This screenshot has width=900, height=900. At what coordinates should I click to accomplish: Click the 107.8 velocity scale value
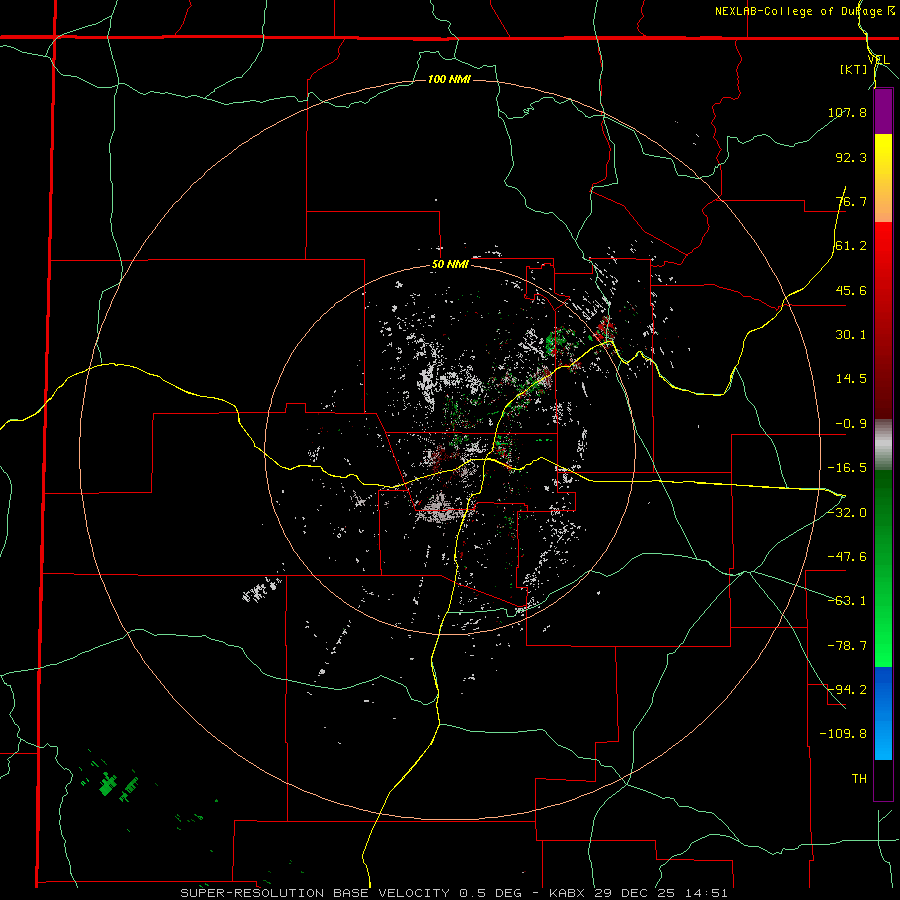click(x=847, y=112)
